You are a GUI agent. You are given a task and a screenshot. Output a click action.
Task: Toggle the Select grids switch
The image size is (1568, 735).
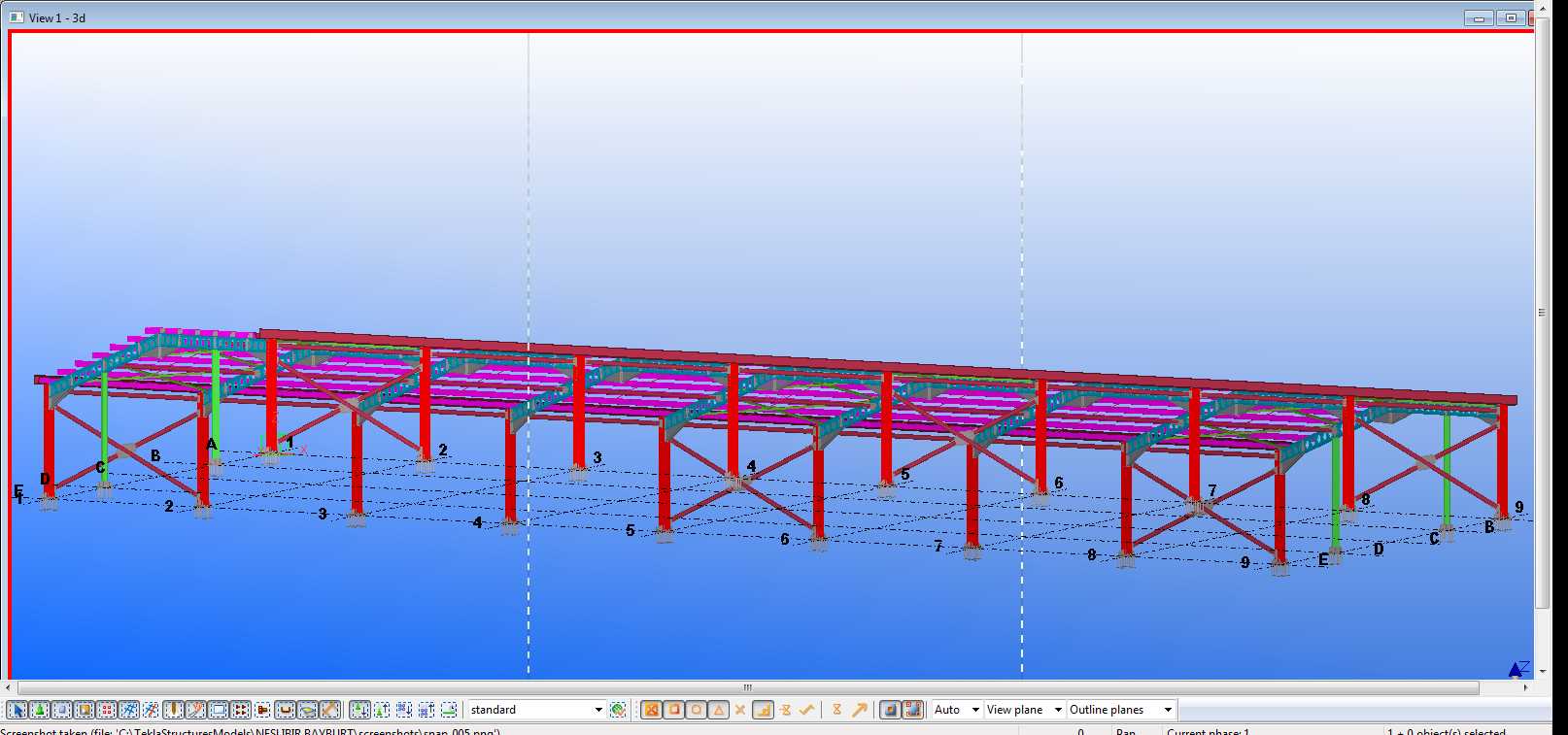(128, 710)
